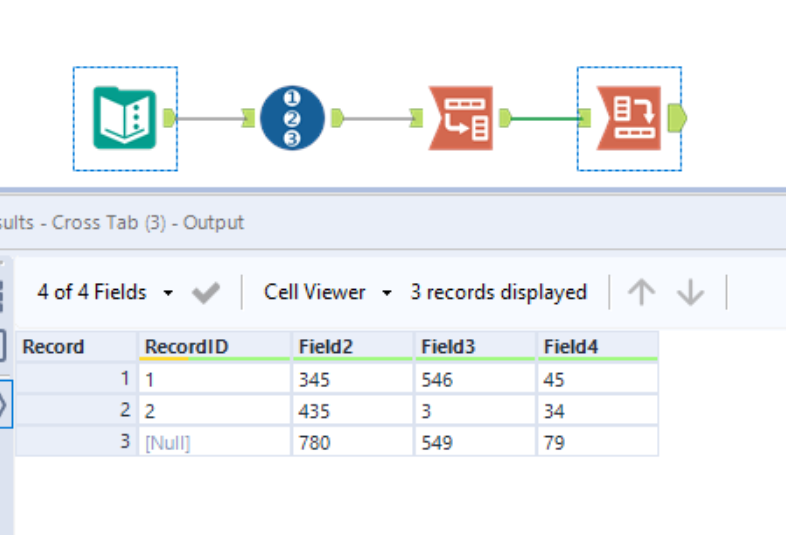Select the Record ID tool node
Screen dimensions: 786x535
coord(292,118)
